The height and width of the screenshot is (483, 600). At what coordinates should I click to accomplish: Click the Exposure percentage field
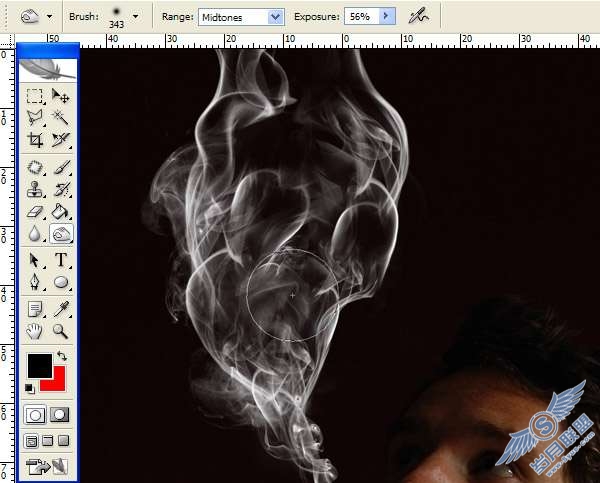click(362, 16)
